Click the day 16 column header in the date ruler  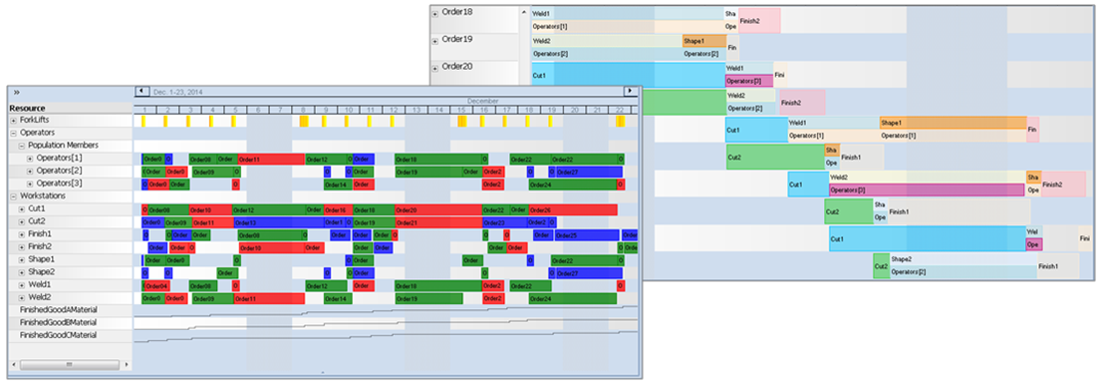click(x=485, y=110)
